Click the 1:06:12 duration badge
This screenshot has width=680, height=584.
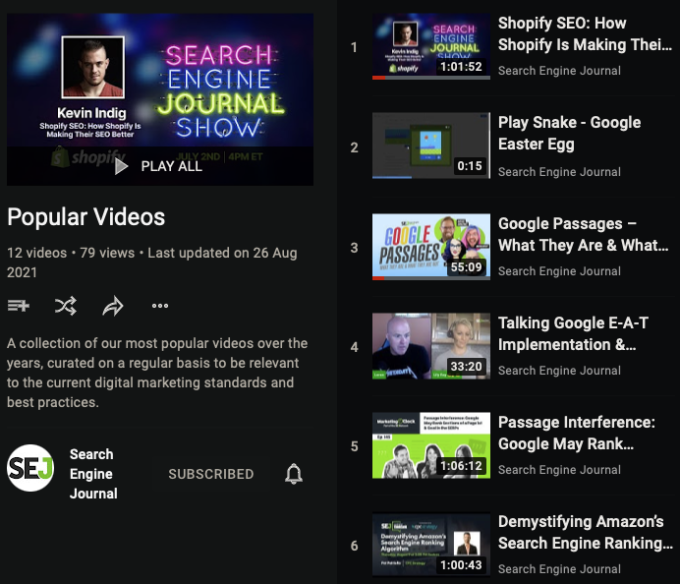point(461,466)
